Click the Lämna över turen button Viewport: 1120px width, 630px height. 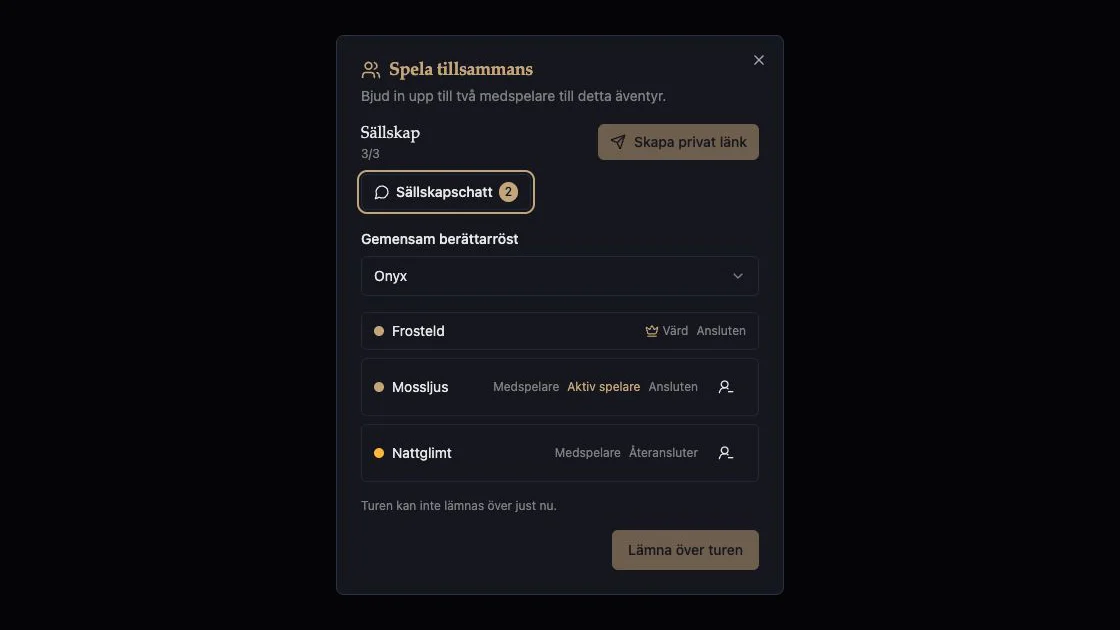[x=685, y=550]
